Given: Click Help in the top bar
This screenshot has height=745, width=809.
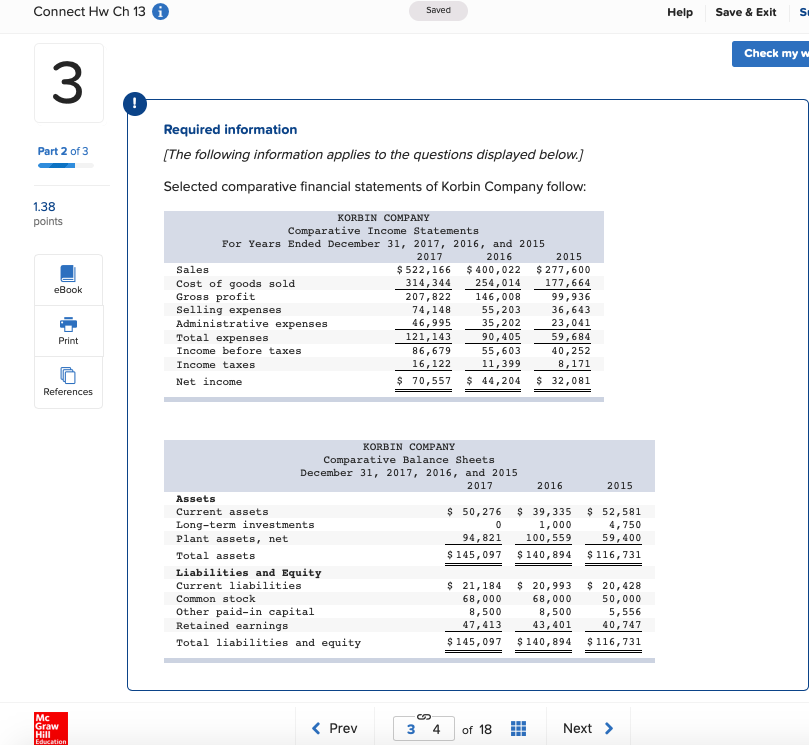Looking at the screenshot, I should coord(680,11).
